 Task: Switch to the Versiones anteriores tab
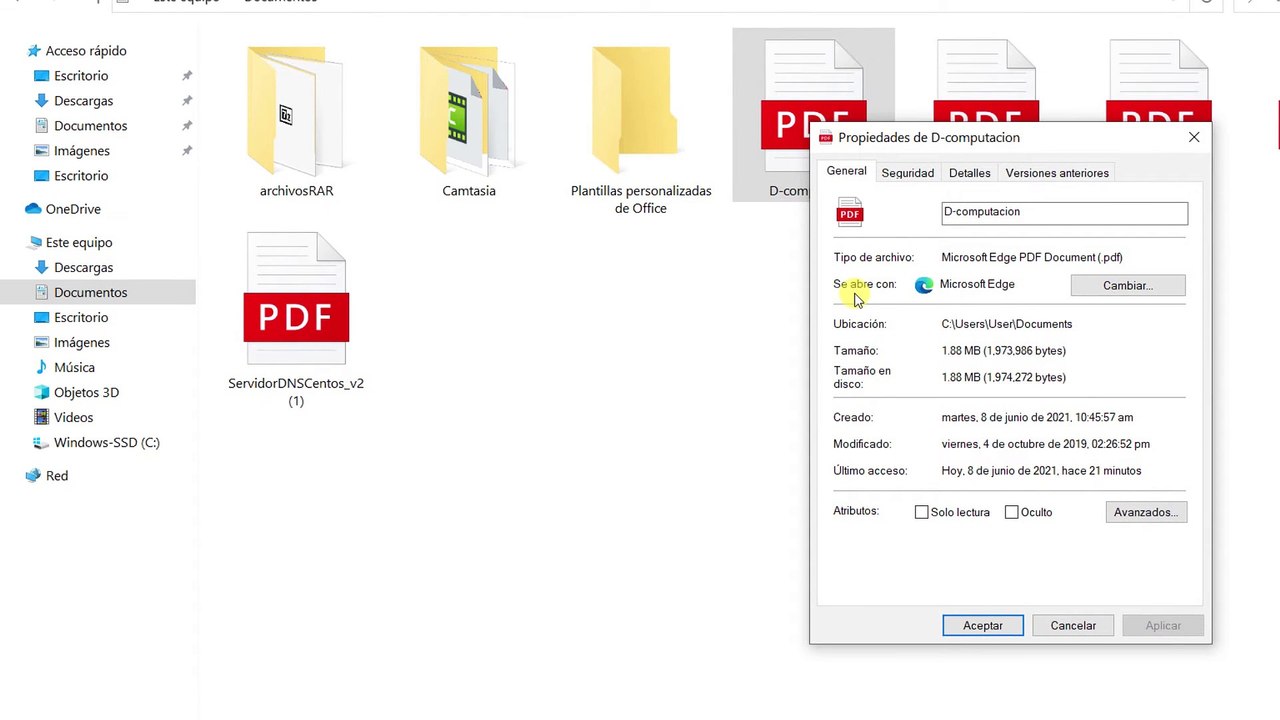pyautogui.click(x=1057, y=173)
